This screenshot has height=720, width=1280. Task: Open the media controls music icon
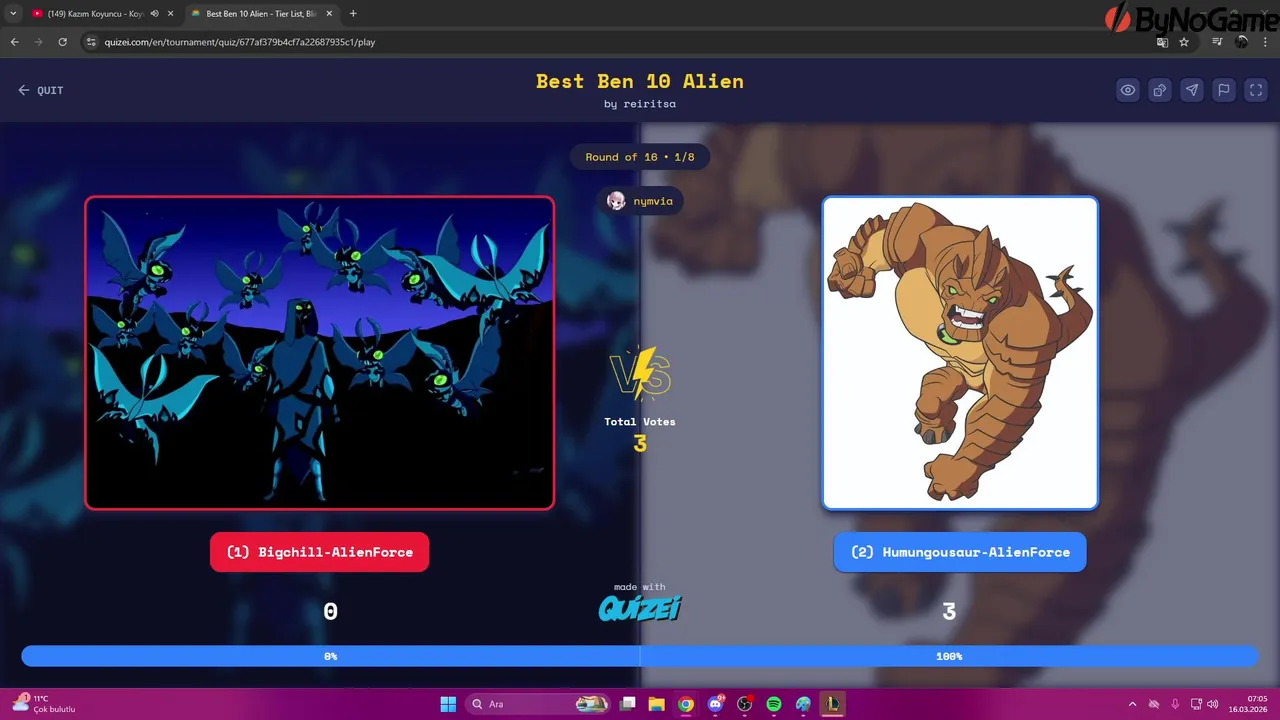[x=1217, y=42]
